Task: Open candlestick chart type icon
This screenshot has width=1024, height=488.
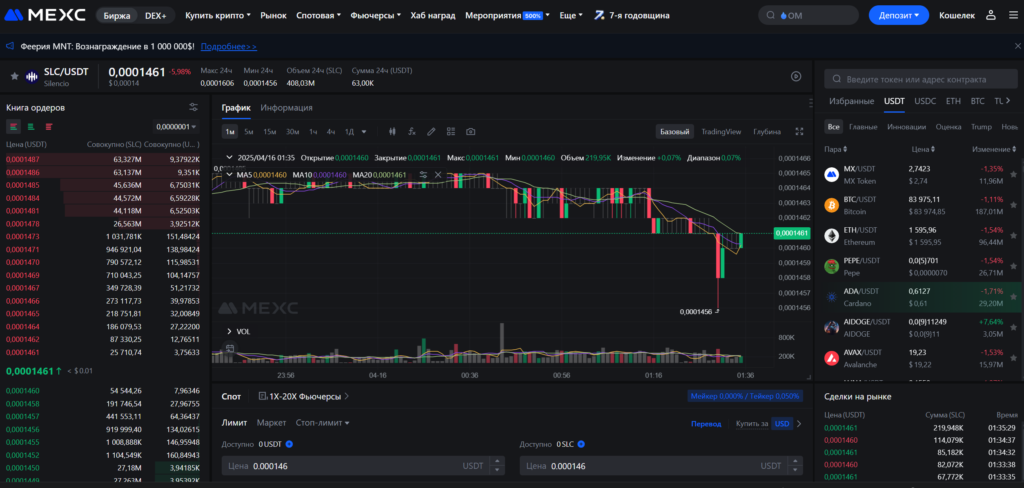Action: tap(392, 131)
